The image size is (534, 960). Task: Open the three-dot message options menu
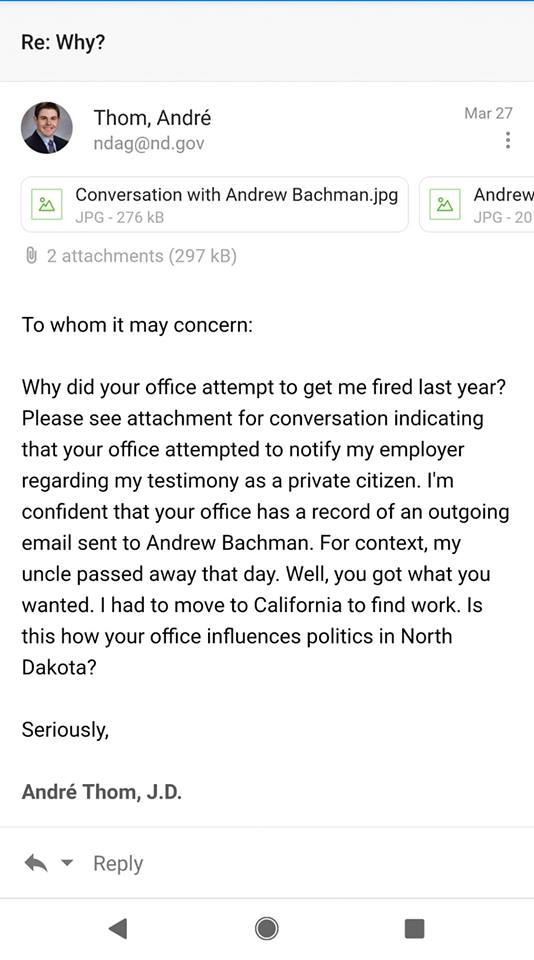(508, 140)
